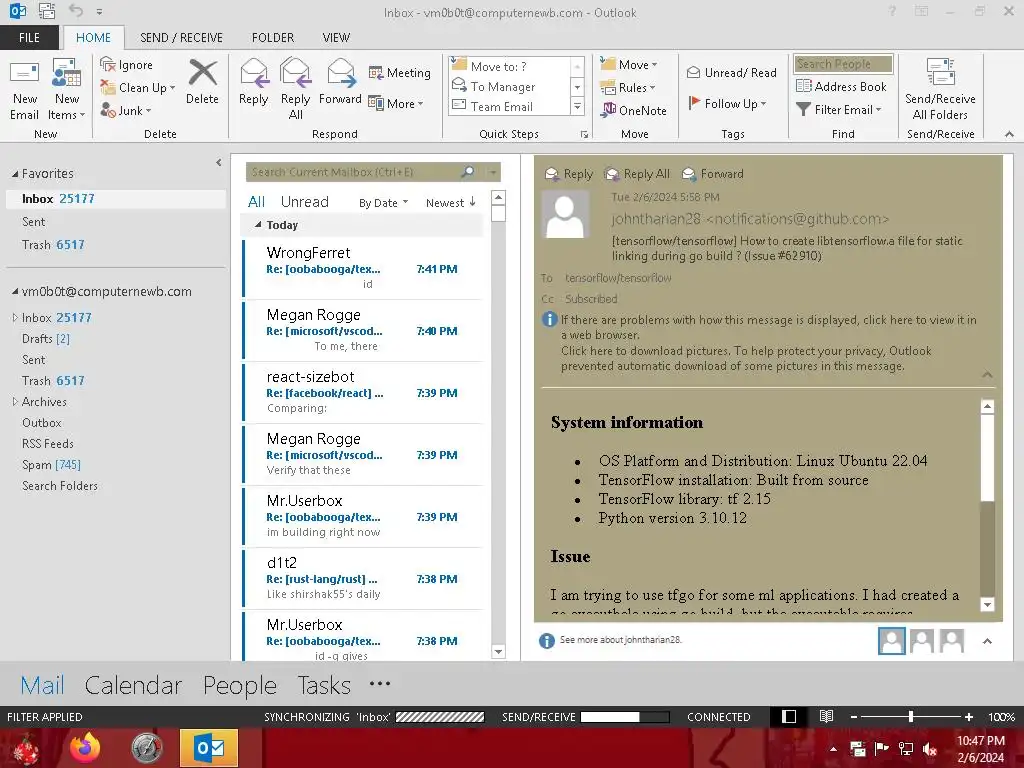Collapse the vm0b0t@computernewb.com account
This screenshot has height=768, width=1024.
(15, 291)
